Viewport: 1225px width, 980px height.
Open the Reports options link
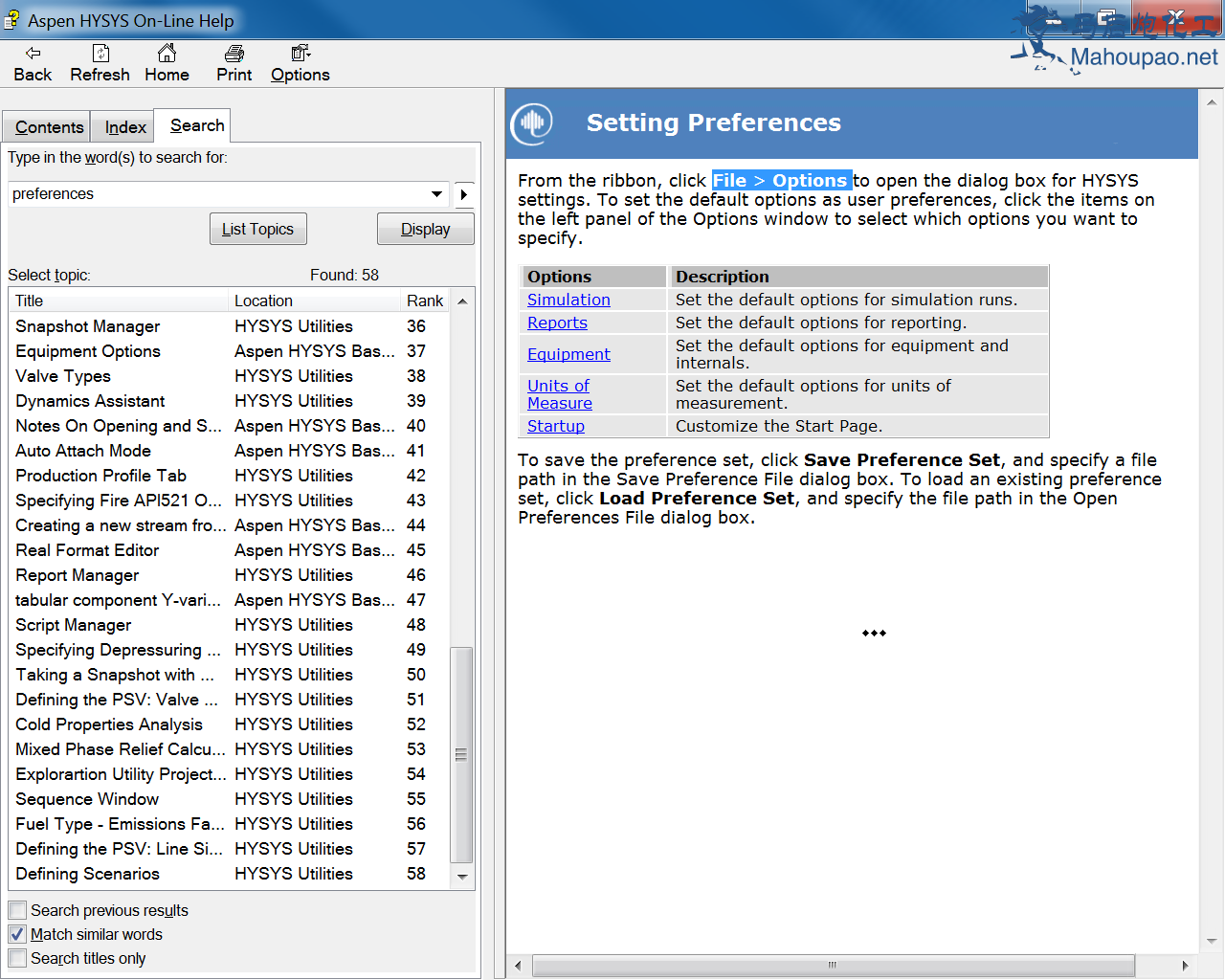click(x=557, y=323)
